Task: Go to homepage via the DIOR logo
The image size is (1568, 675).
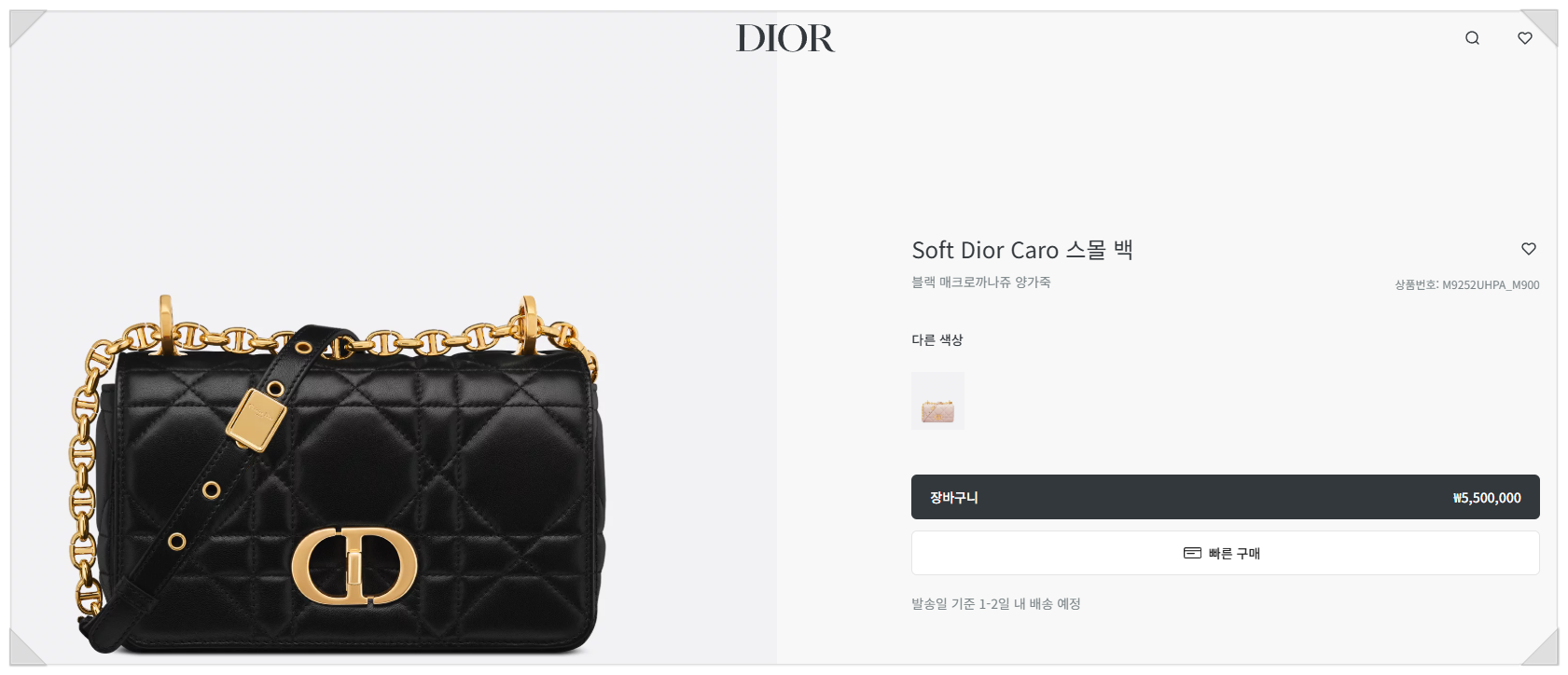Action: click(x=785, y=38)
